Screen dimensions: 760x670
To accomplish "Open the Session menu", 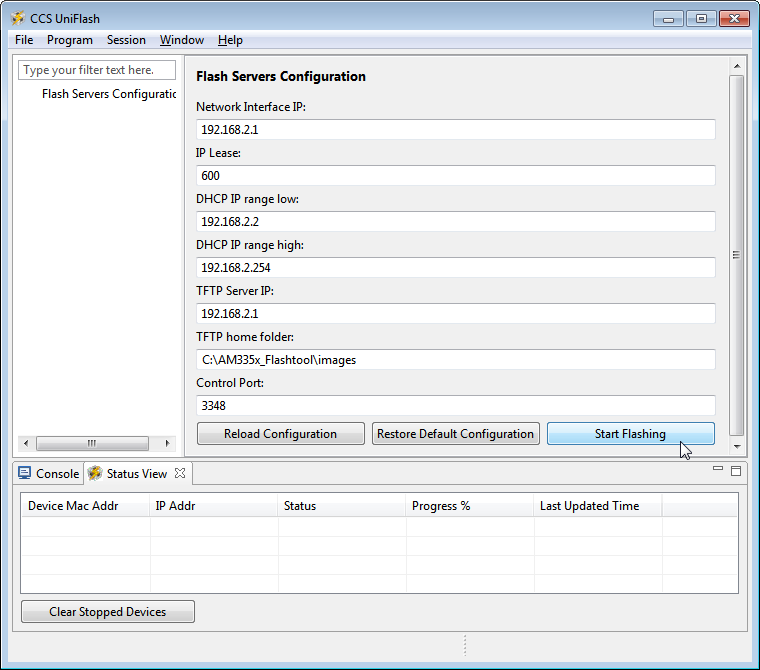I will pyautogui.click(x=126, y=40).
